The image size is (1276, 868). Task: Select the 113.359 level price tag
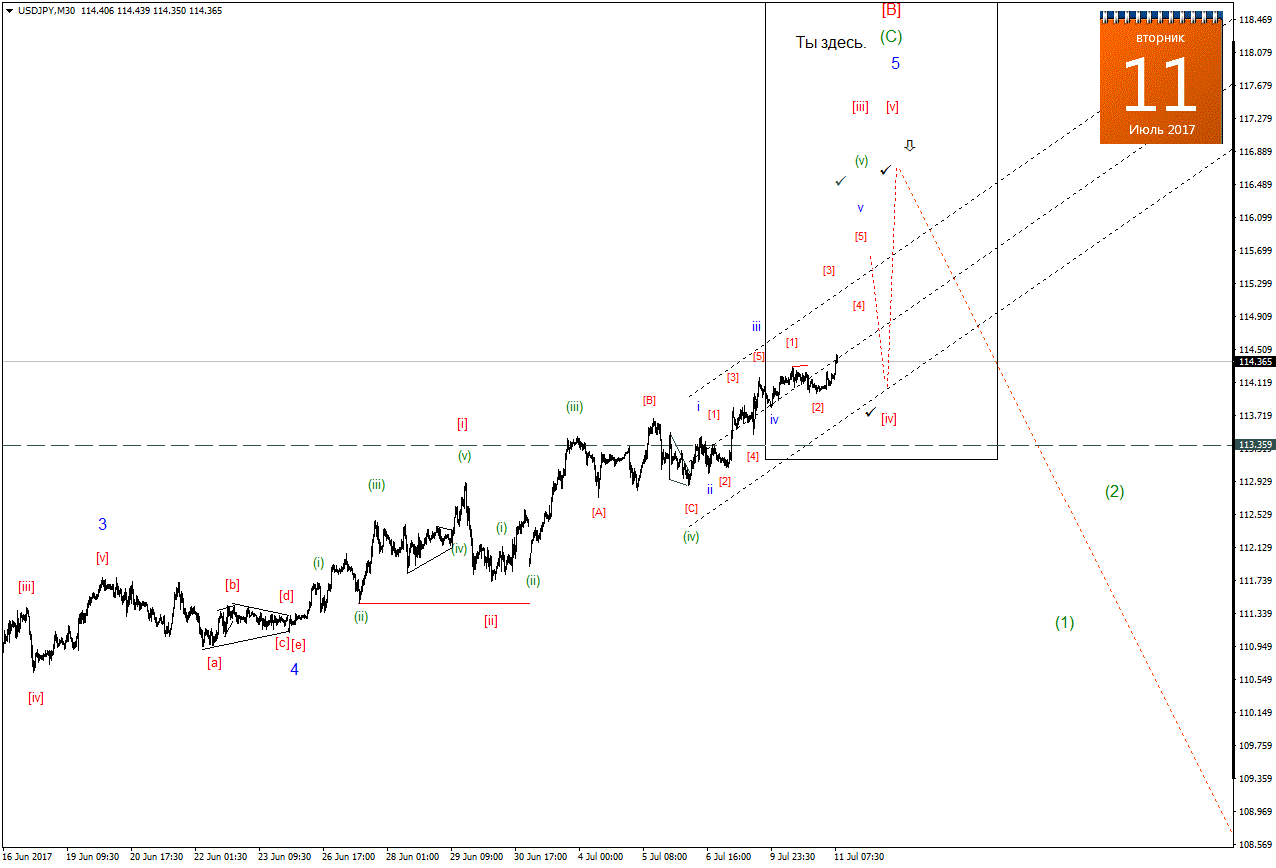coord(1255,445)
